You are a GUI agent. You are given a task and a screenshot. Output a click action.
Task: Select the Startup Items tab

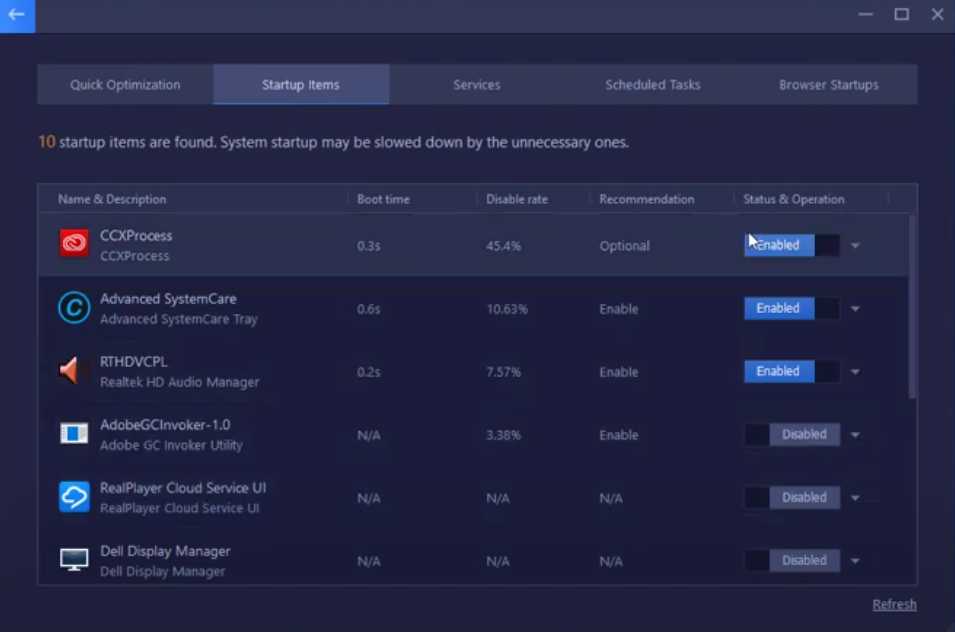(301, 85)
